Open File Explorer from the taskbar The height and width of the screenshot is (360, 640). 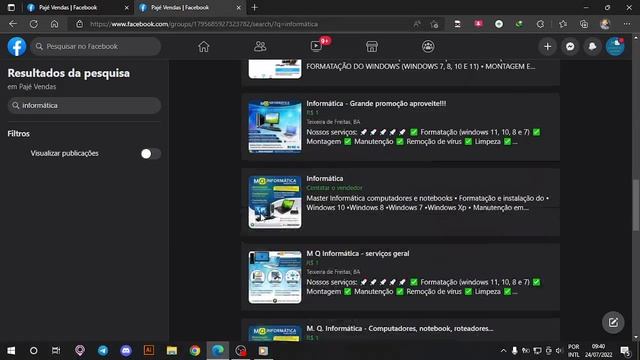click(172, 351)
